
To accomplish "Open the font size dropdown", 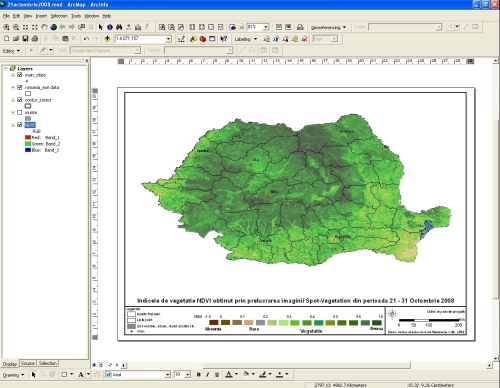I will point(188,375).
